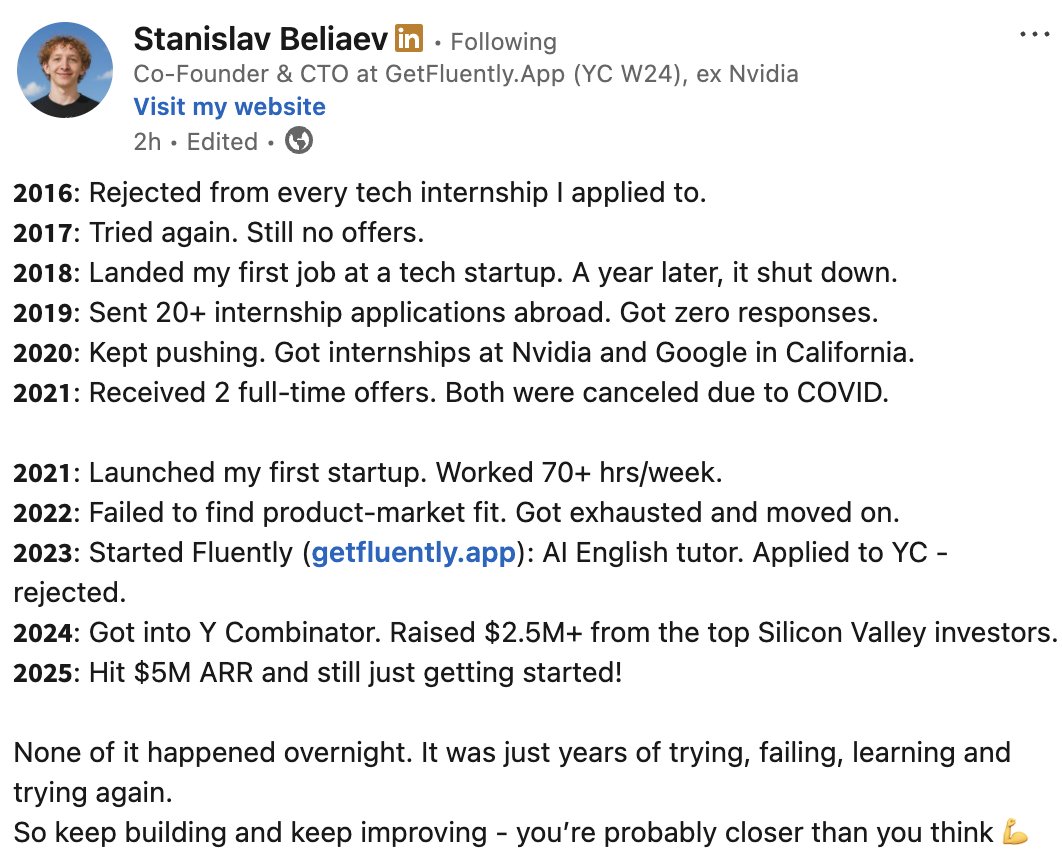1062x858 pixels.
Task: Open the Visit my website link
Action: click(x=229, y=107)
